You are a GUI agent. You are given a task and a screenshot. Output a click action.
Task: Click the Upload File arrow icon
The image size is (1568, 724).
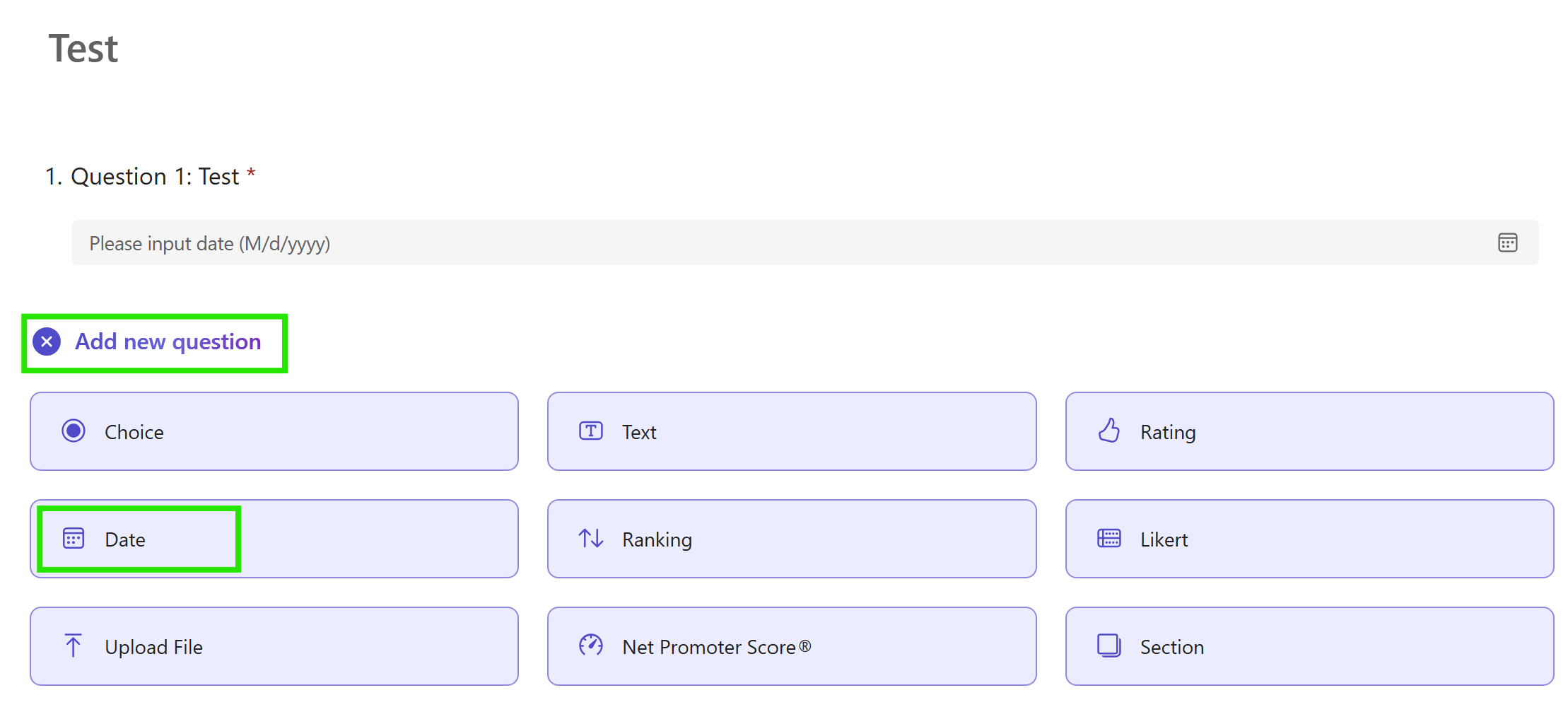tap(73, 646)
